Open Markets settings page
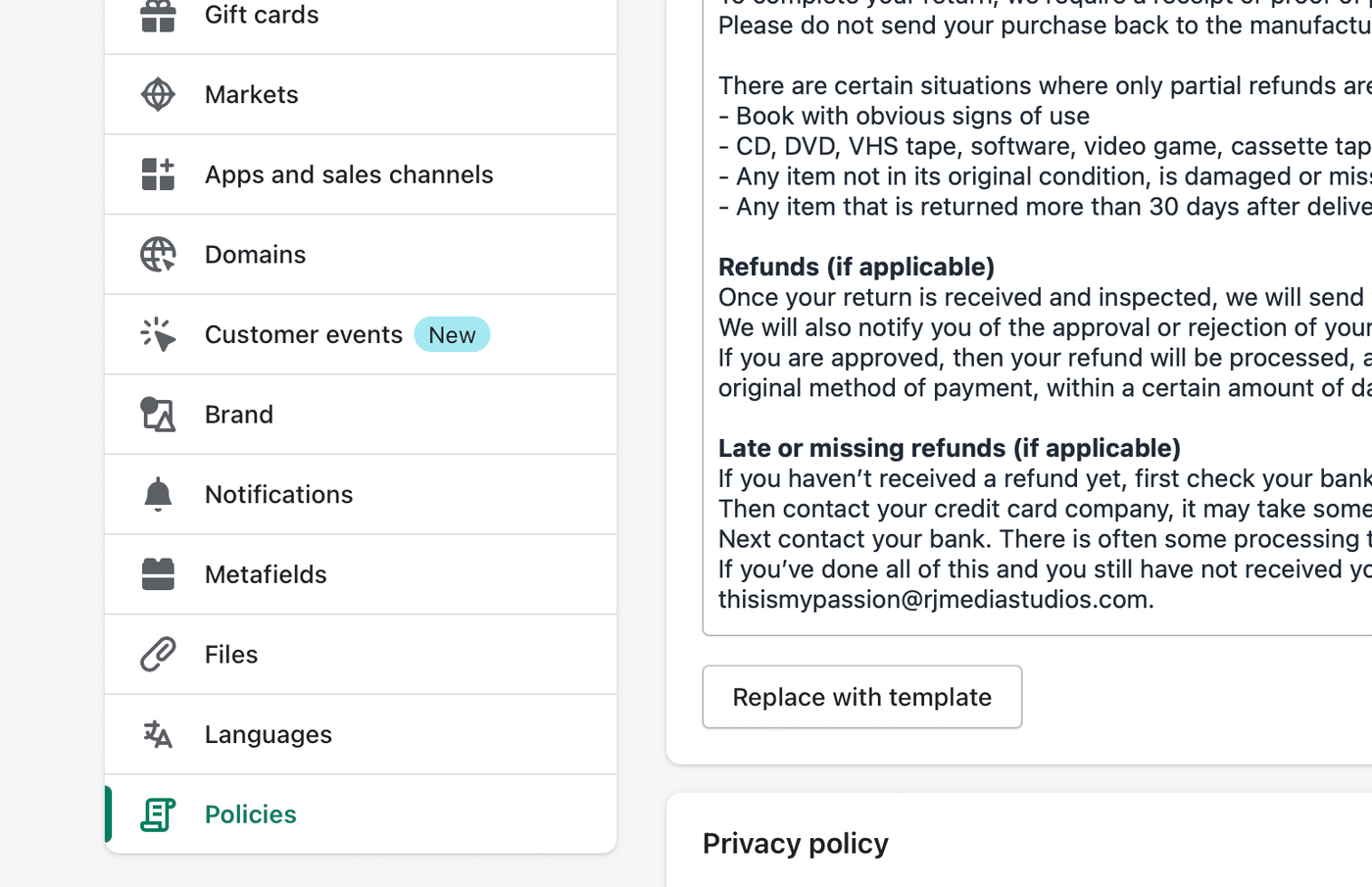Image resolution: width=1372 pixels, height=887 pixels. point(361,95)
